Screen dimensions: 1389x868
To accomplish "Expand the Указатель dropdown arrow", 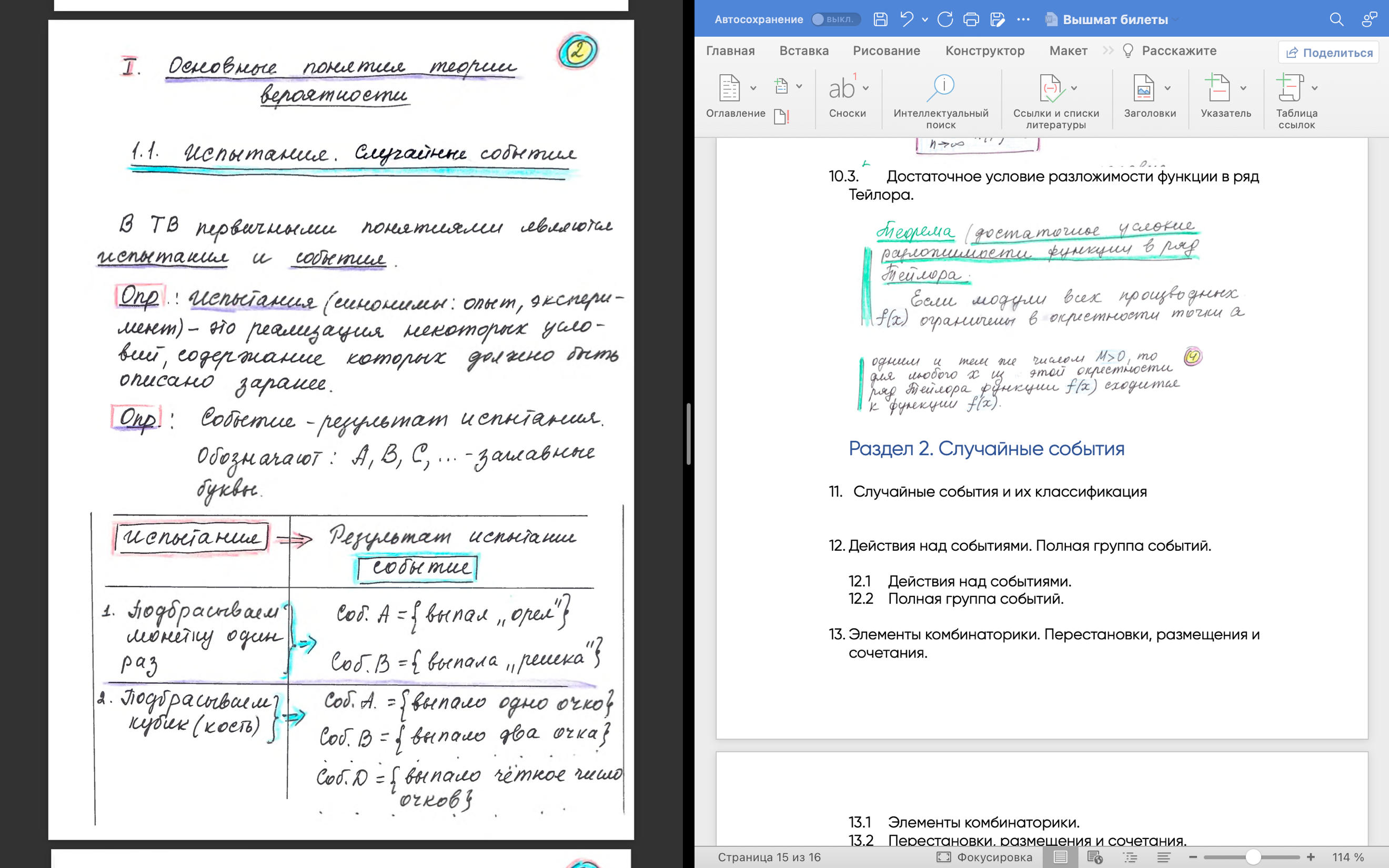I will (x=1243, y=88).
